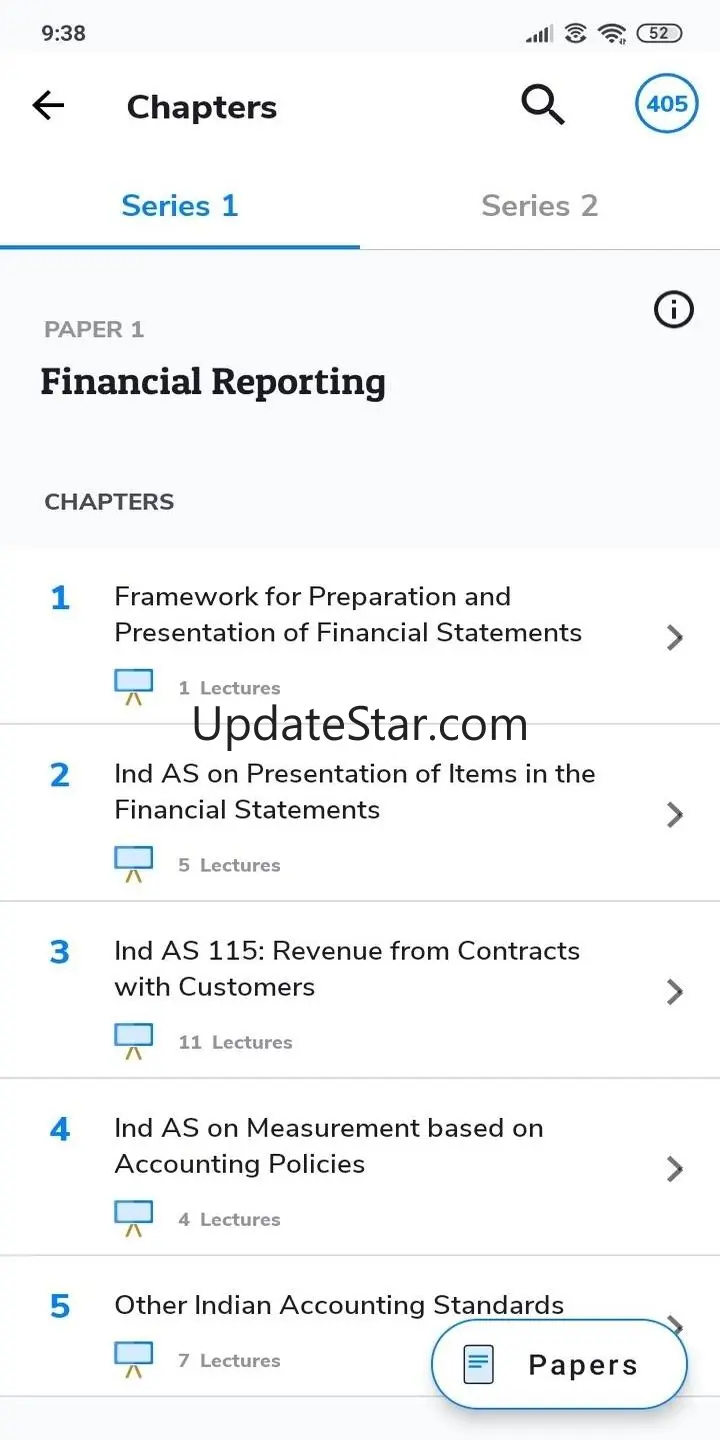720x1440 pixels.
Task: Tap the 405 points badge
Action: tap(667, 104)
